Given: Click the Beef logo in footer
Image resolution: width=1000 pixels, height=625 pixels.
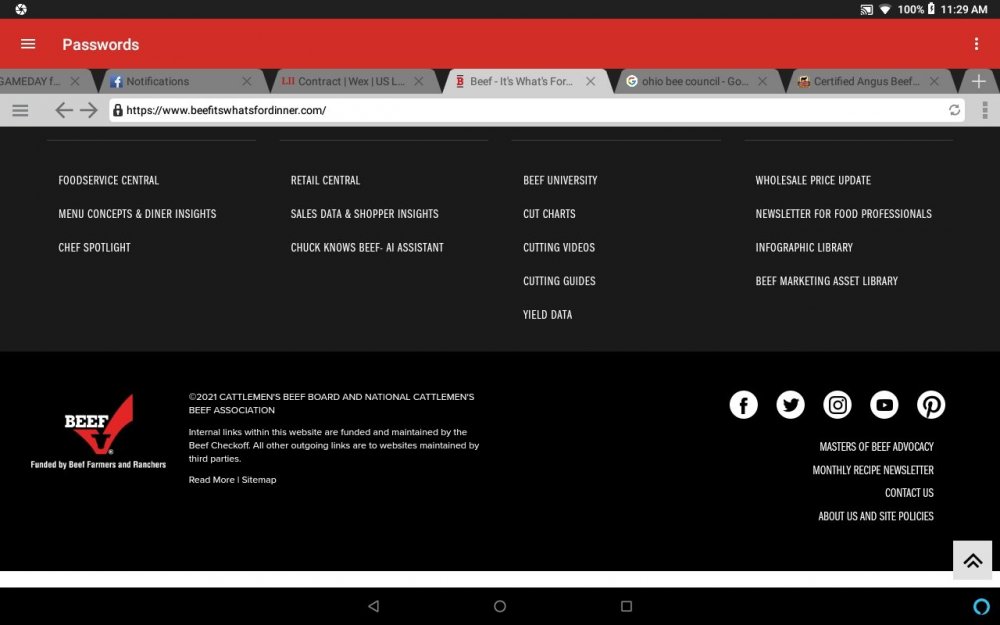Looking at the screenshot, I should click(x=98, y=432).
